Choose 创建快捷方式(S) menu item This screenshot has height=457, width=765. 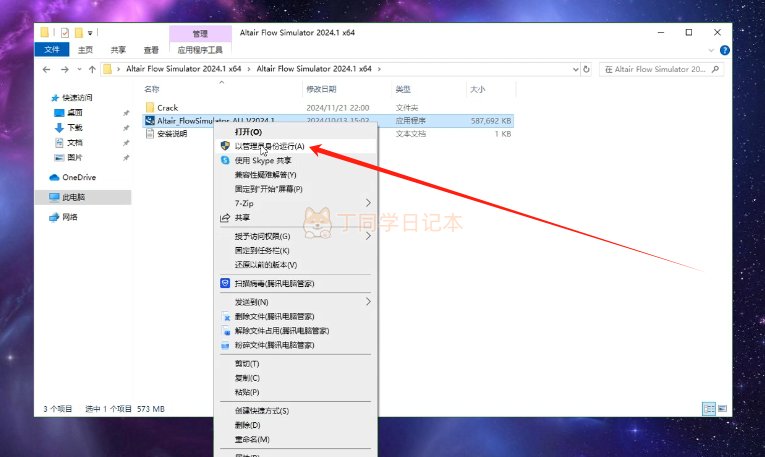click(x=295, y=411)
